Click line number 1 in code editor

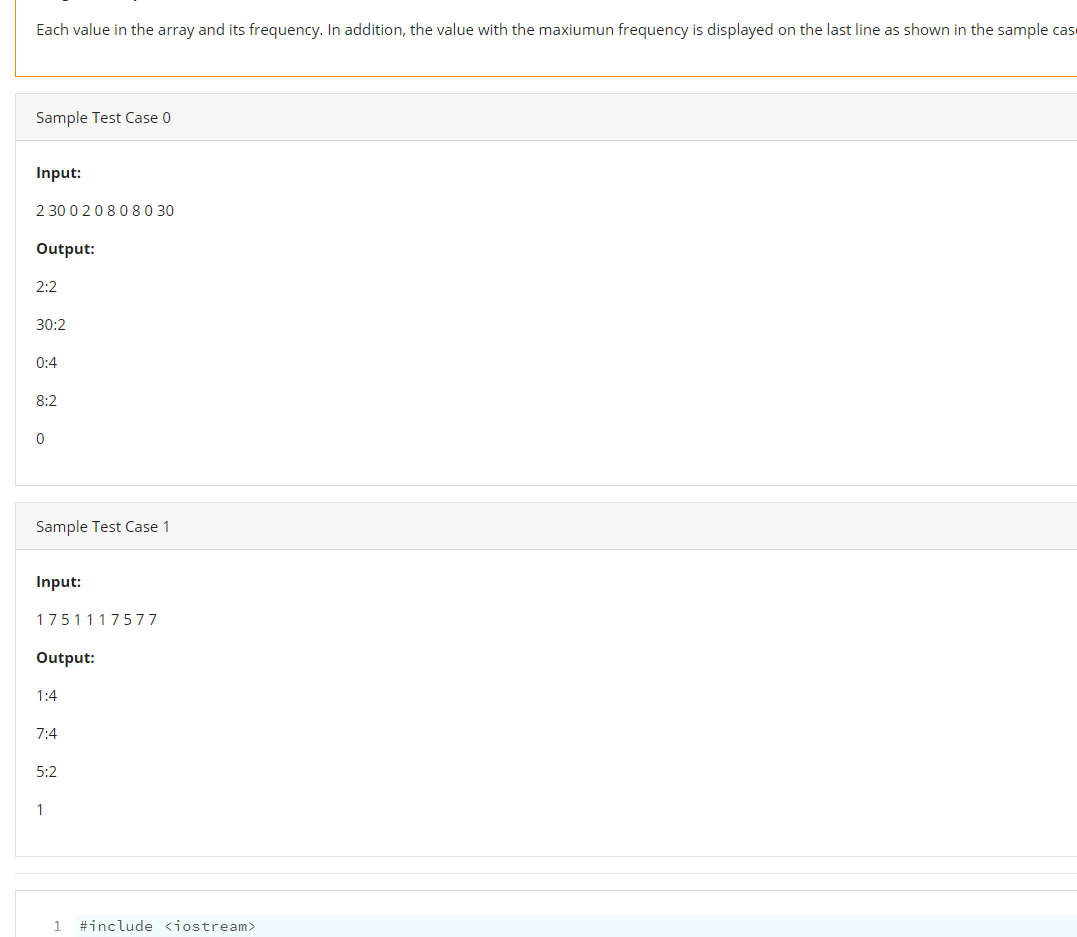tap(57, 926)
